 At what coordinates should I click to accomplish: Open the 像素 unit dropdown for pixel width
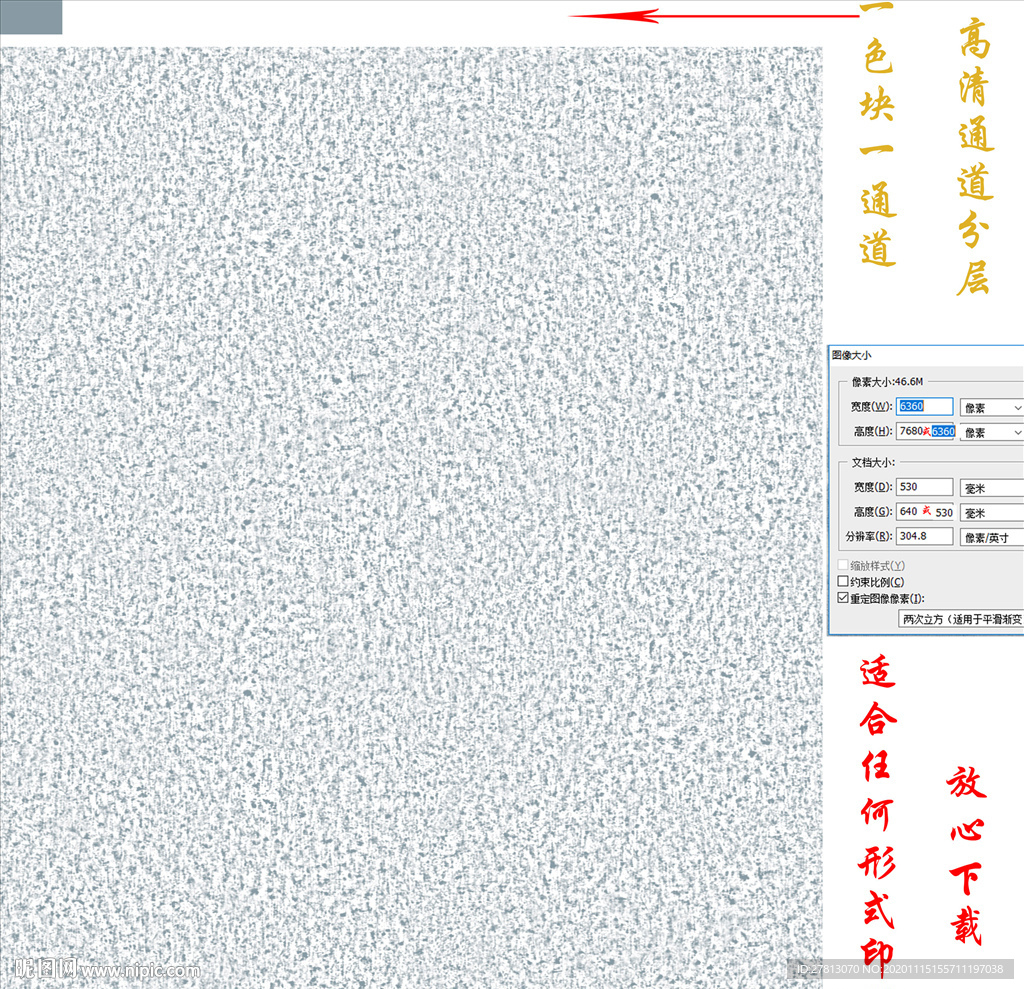[x=992, y=408]
